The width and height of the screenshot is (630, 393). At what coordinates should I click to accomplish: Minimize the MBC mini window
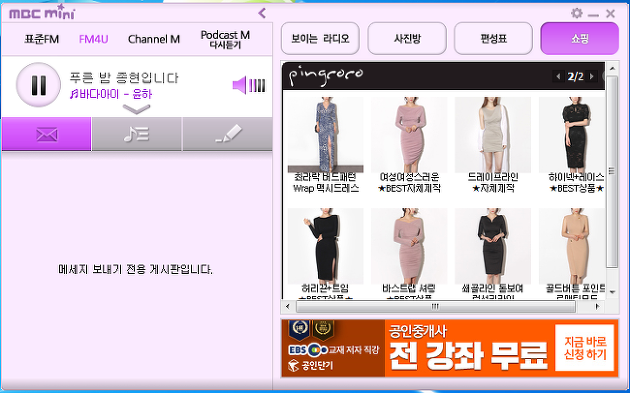(x=593, y=15)
